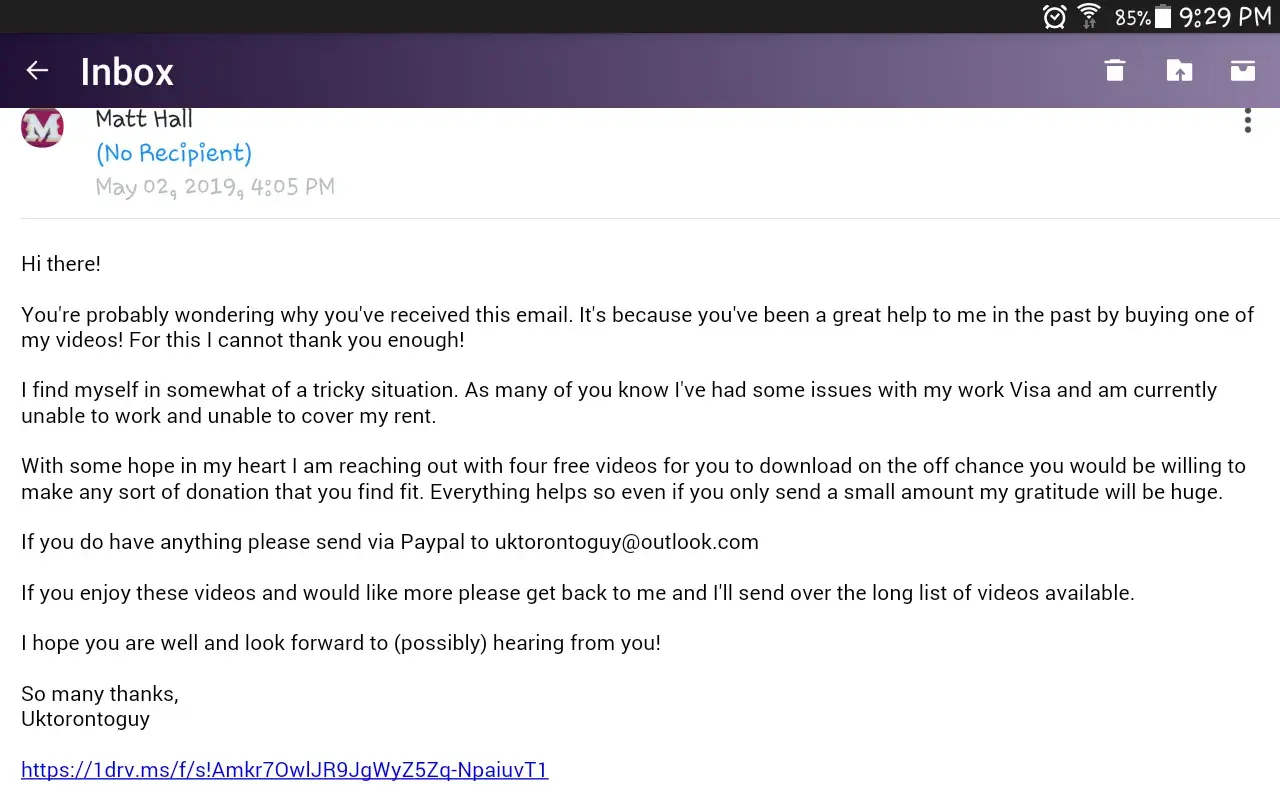
Task: Open the move to folder icon
Action: (x=1179, y=70)
